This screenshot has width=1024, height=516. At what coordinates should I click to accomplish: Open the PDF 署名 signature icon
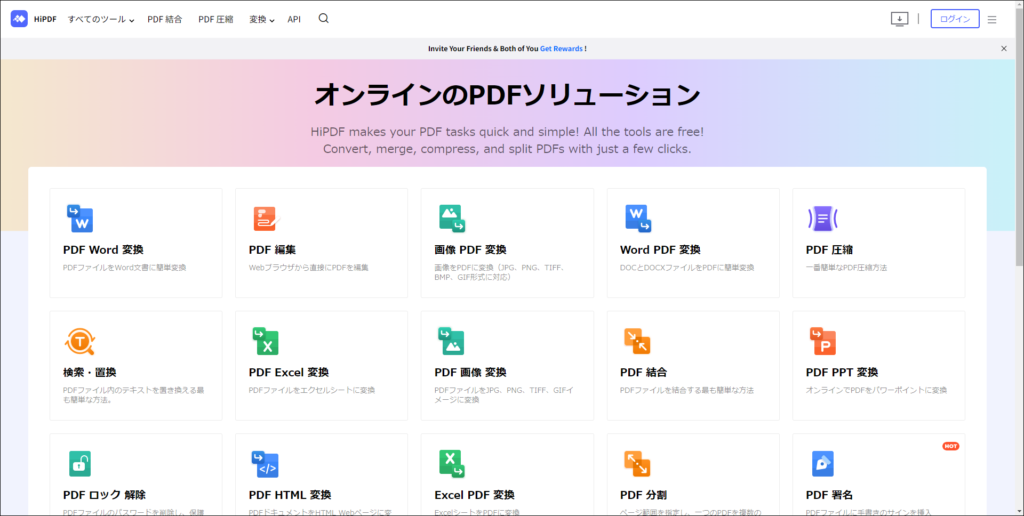coord(823,464)
